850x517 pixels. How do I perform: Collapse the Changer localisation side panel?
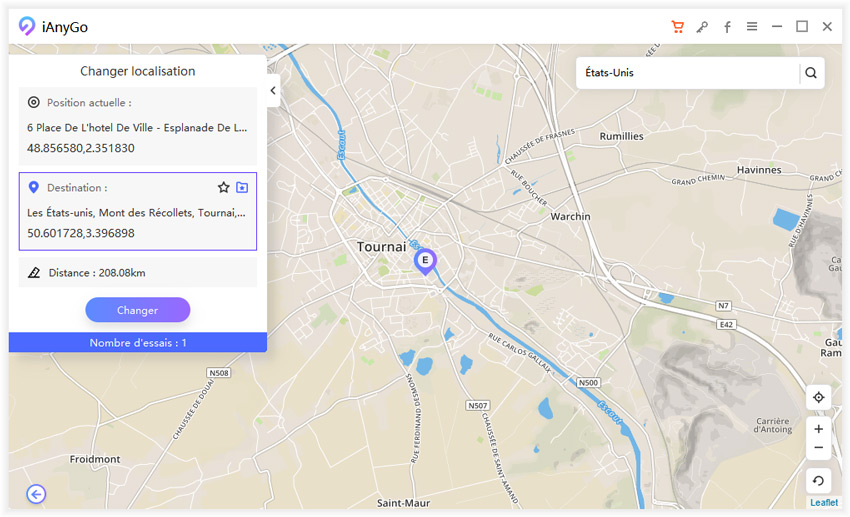click(x=273, y=91)
